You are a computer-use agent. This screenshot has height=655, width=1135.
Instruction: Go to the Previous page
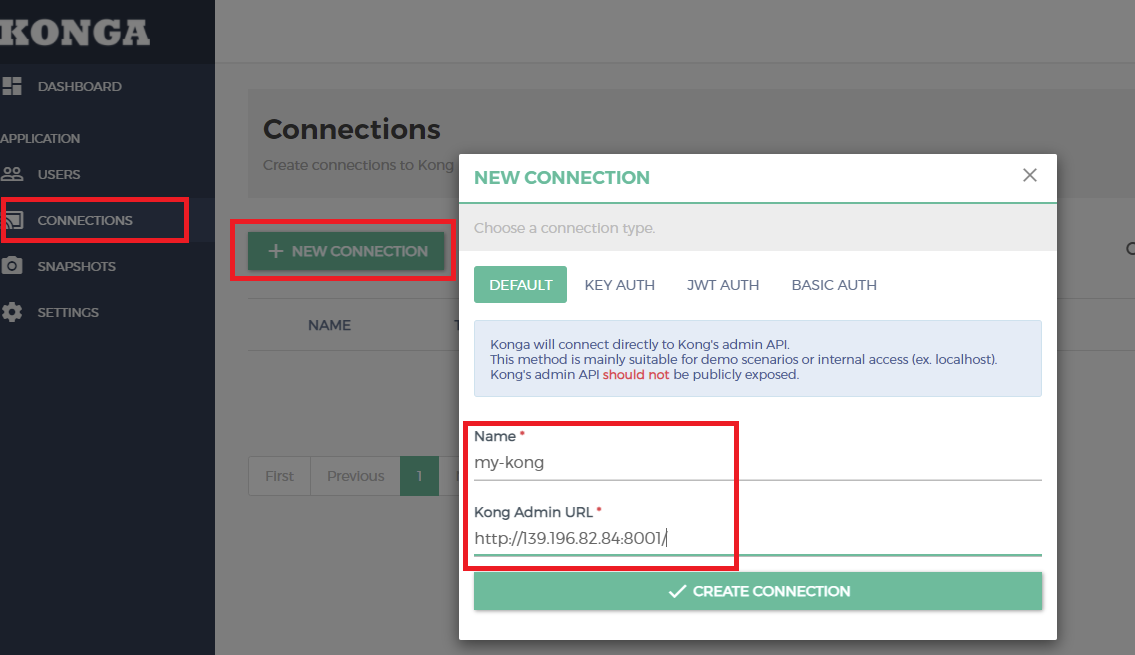pyautogui.click(x=355, y=476)
